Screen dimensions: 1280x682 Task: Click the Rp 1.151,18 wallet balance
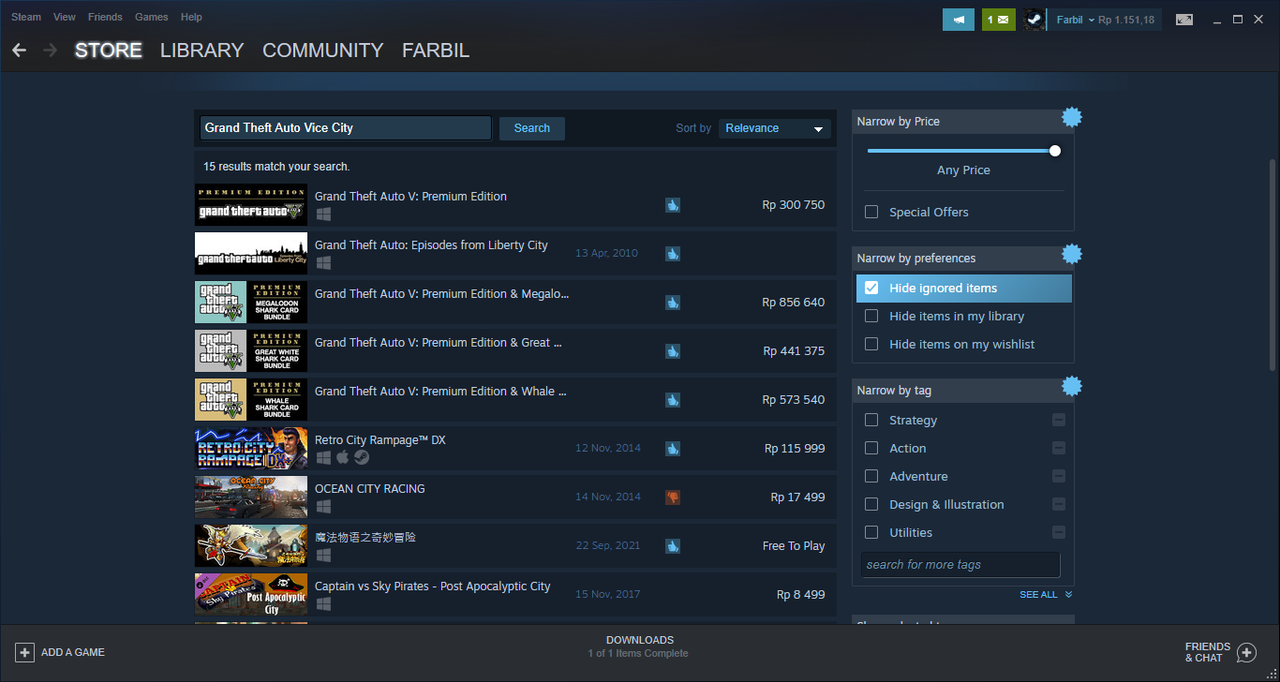(1126, 20)
